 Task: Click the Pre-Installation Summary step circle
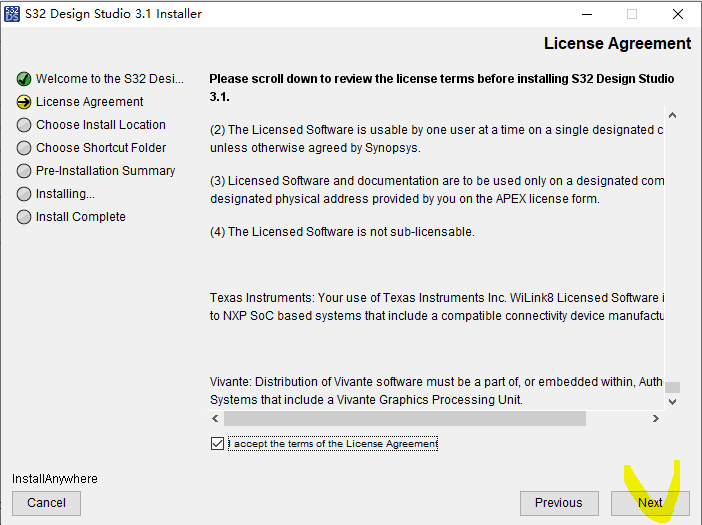pyautogui.click(x=24, y=171)
